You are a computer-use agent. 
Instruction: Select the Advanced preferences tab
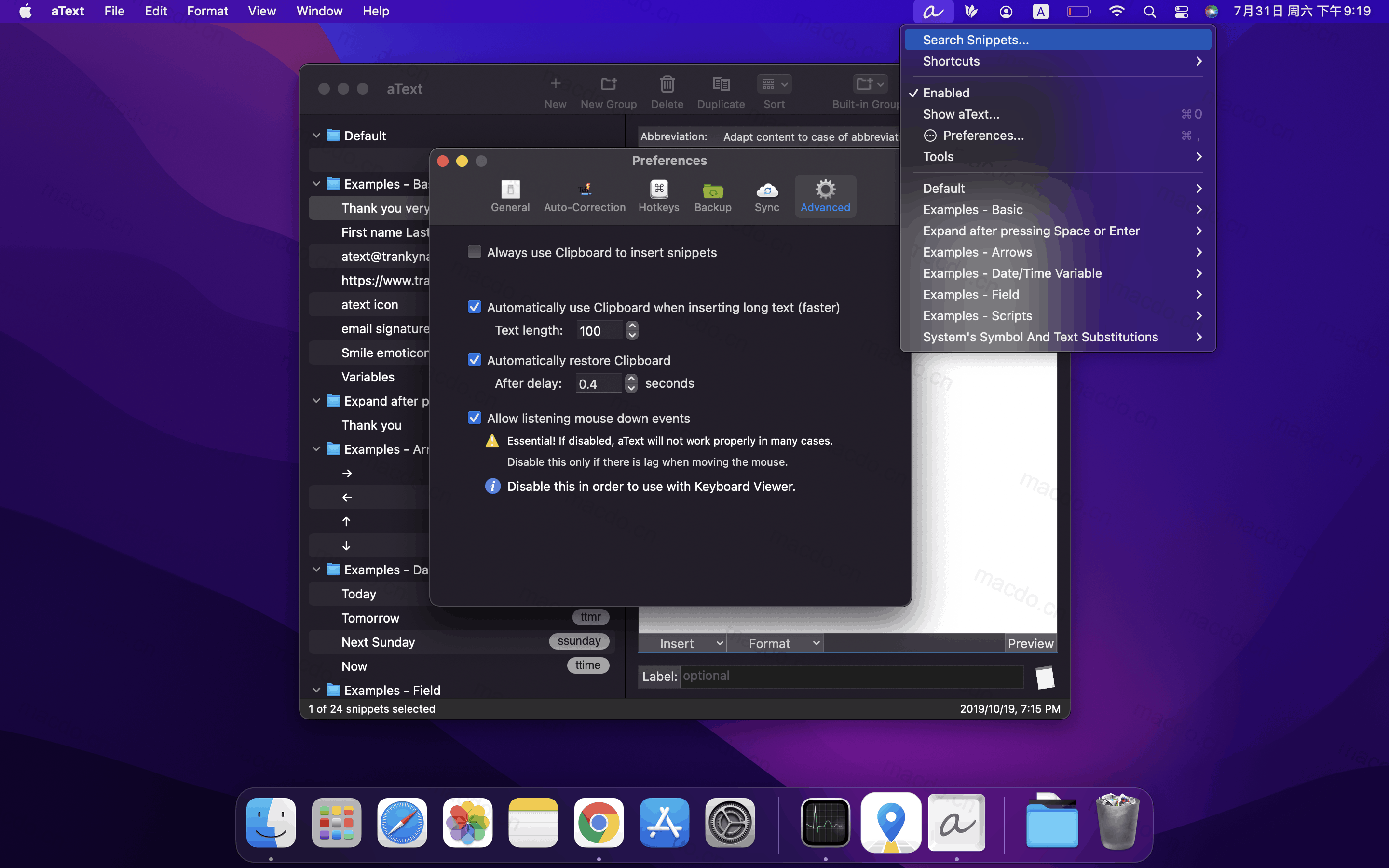[825, 196]
